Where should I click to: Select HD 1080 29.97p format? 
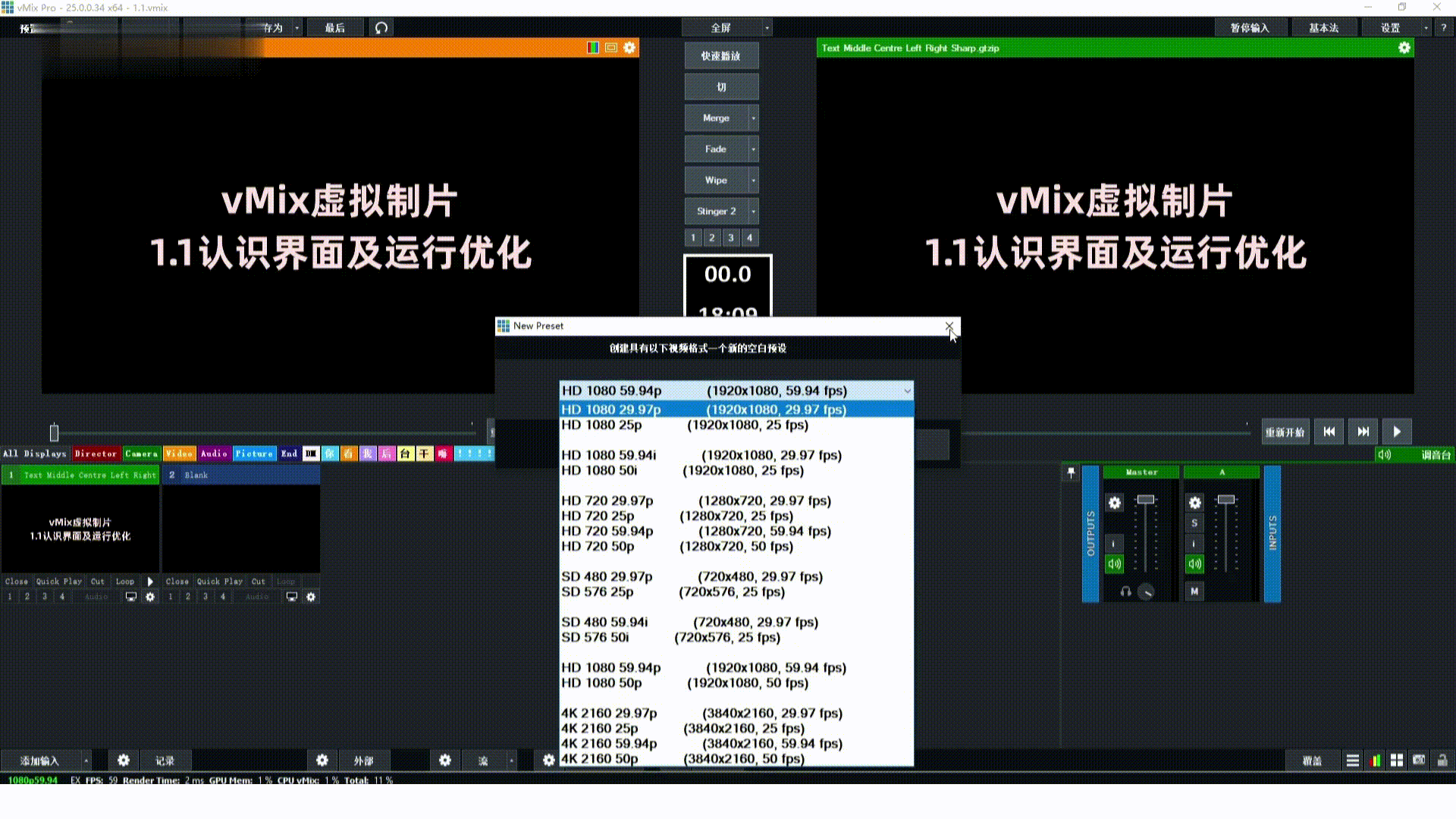[x=736, y=409]
